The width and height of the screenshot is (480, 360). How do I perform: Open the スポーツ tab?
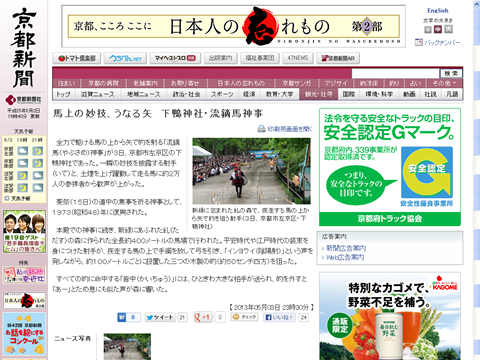(222, 94)
